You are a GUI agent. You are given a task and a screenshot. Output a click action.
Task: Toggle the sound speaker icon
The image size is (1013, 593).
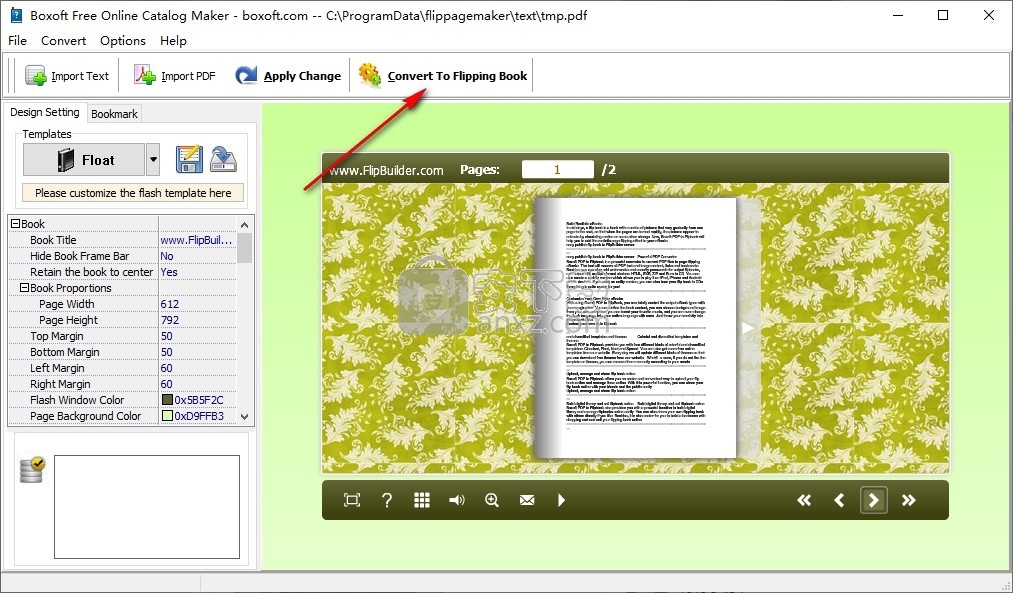tap(457, 500)
